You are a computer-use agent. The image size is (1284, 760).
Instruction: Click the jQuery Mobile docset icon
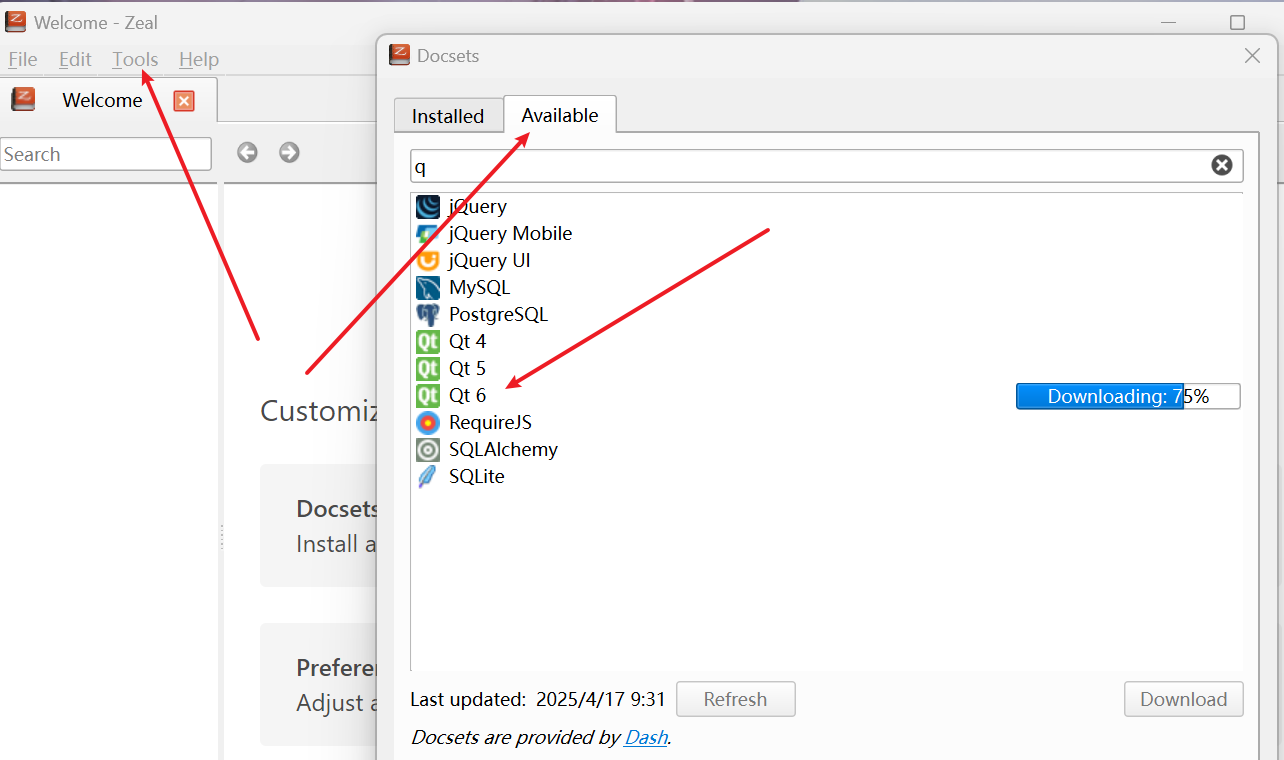coord(428,234)
